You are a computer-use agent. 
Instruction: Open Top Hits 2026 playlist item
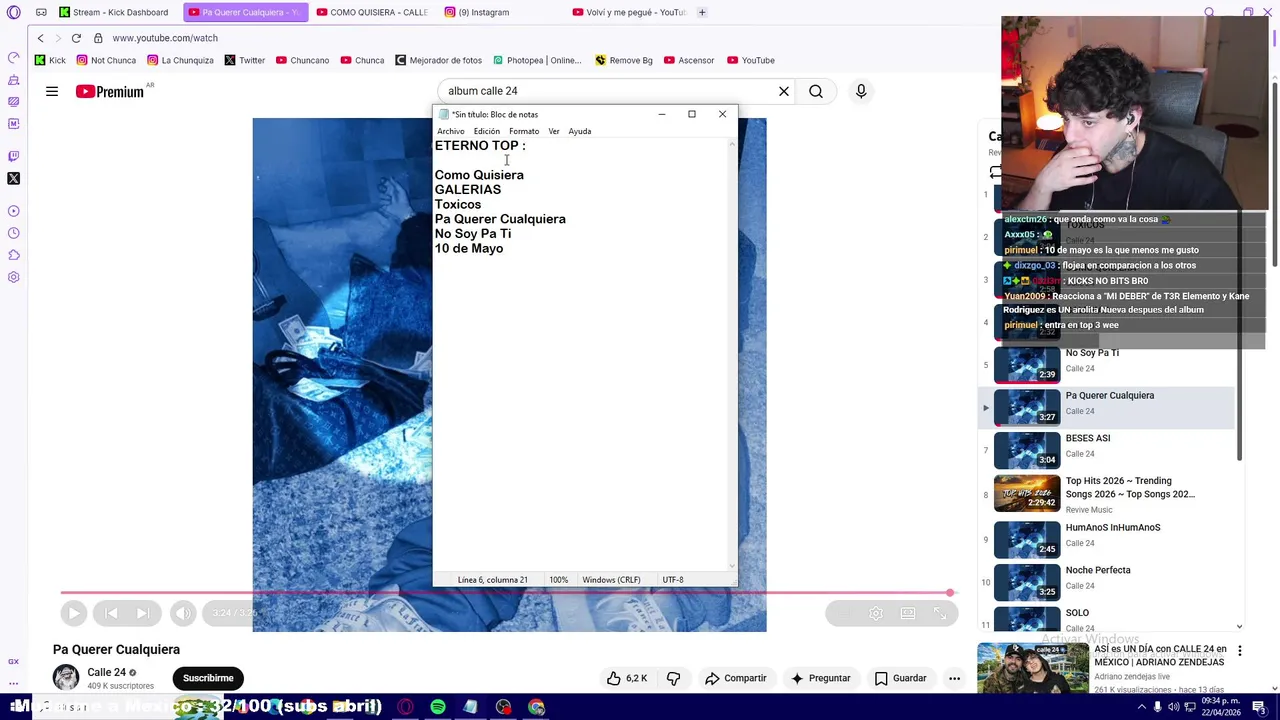[x=1108, y=494]
